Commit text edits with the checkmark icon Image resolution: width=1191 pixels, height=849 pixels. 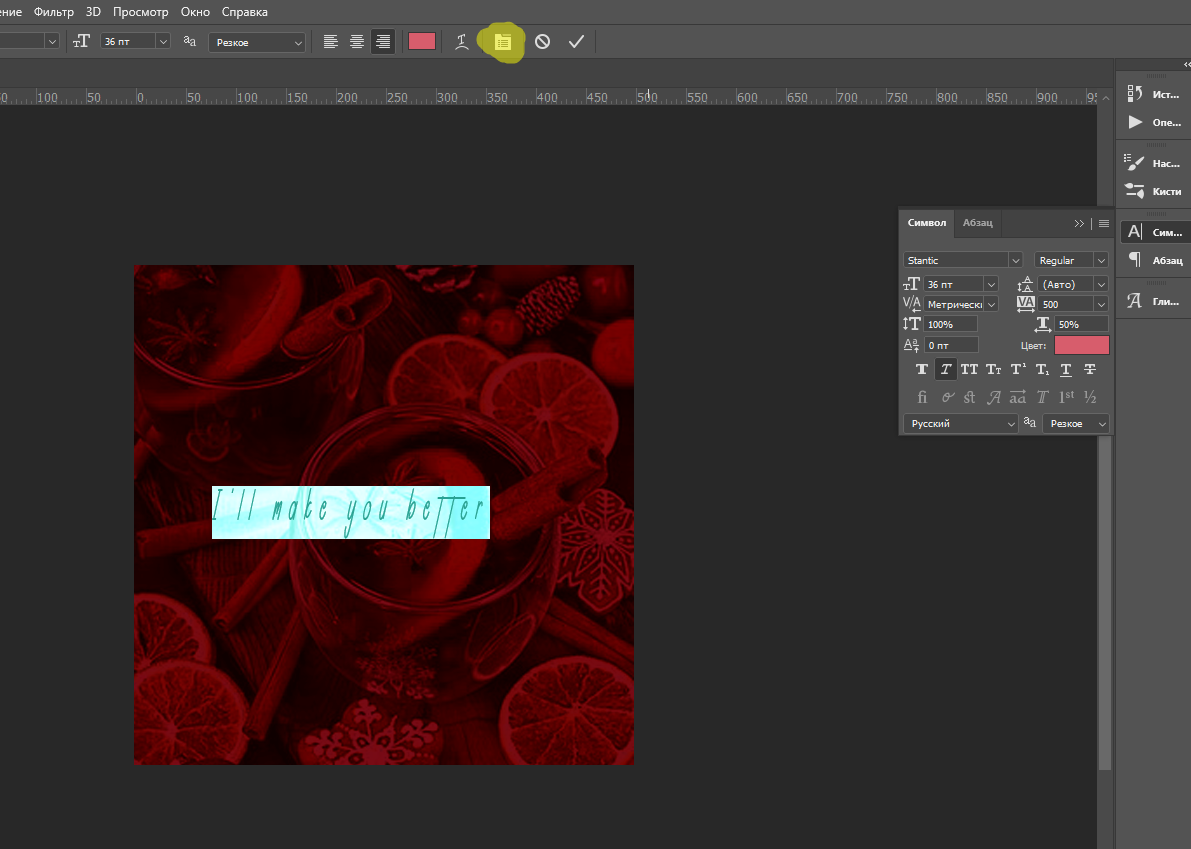(576, 42)
